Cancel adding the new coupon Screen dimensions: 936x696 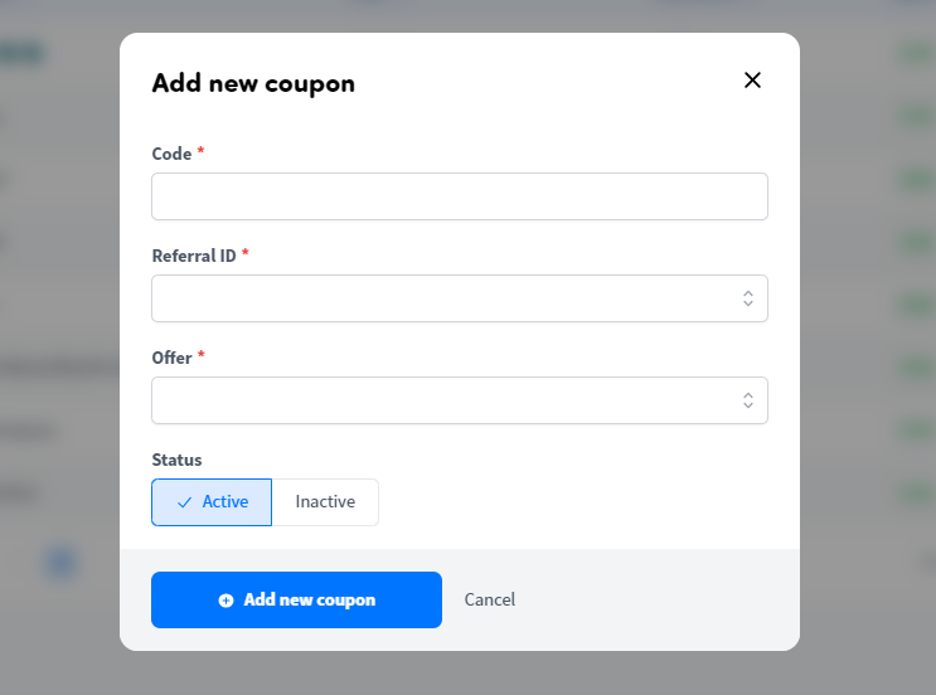tap(489, 600)
